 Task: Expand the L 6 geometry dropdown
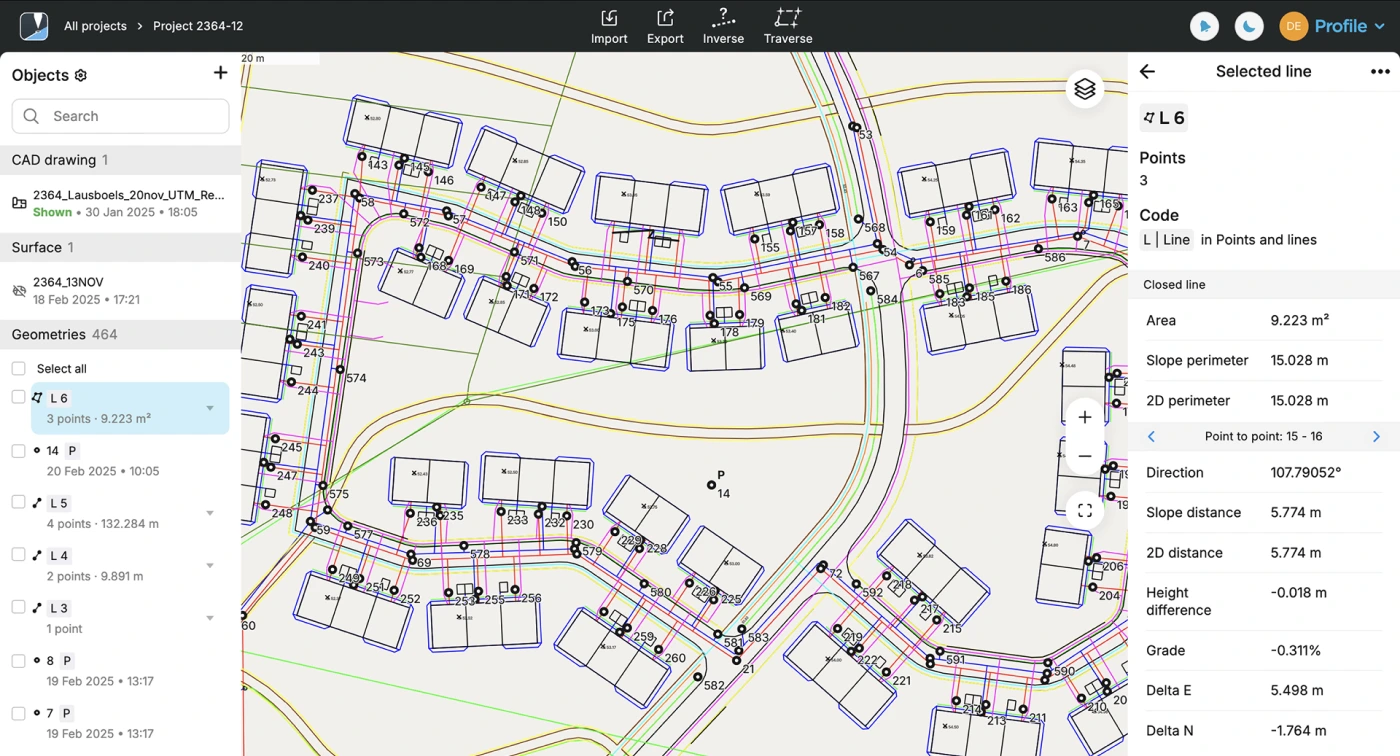209,408
